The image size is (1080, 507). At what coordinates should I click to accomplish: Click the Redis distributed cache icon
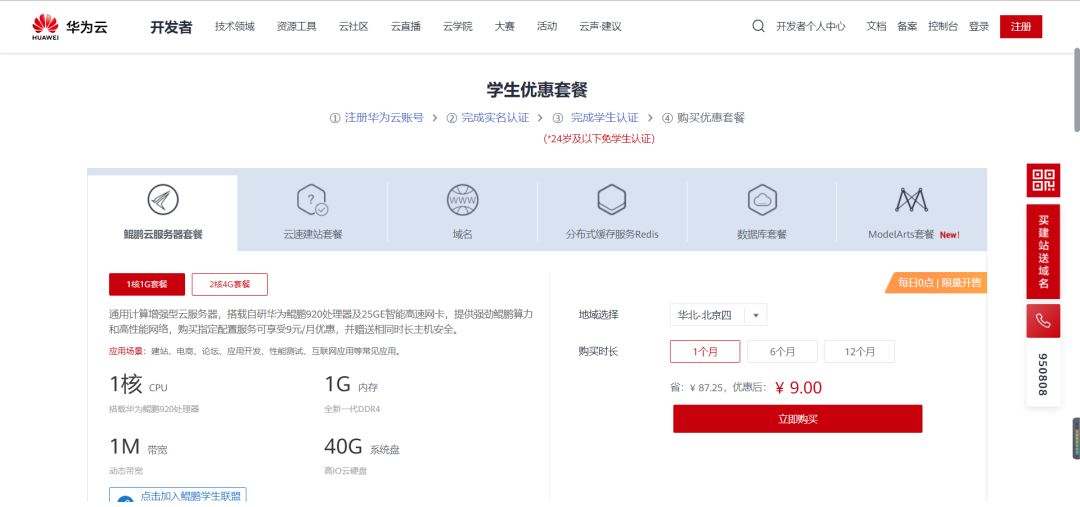click(612, 200)
